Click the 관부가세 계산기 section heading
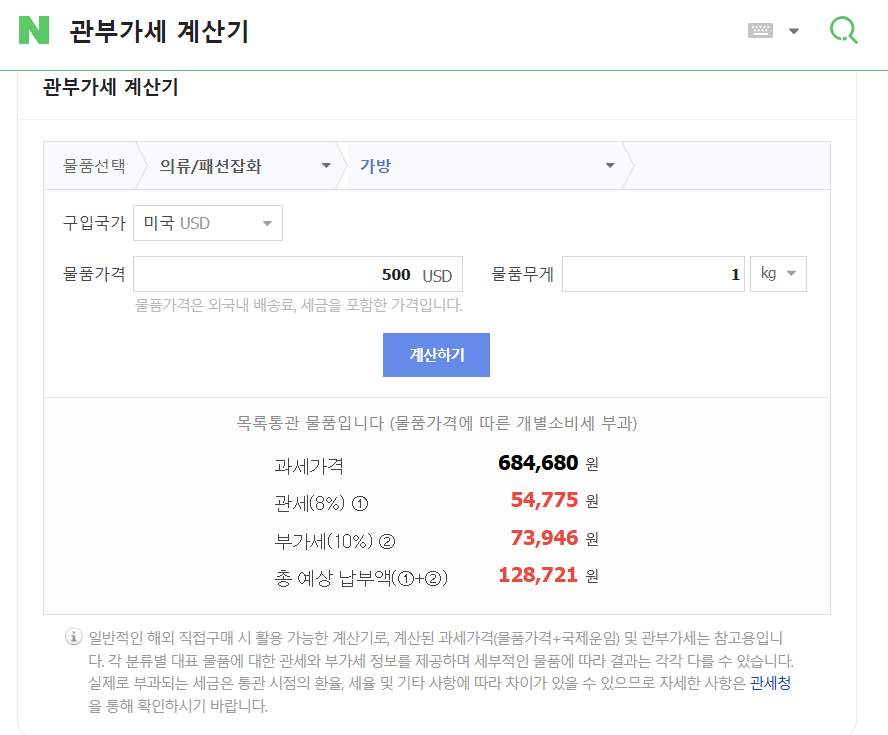 111,87
